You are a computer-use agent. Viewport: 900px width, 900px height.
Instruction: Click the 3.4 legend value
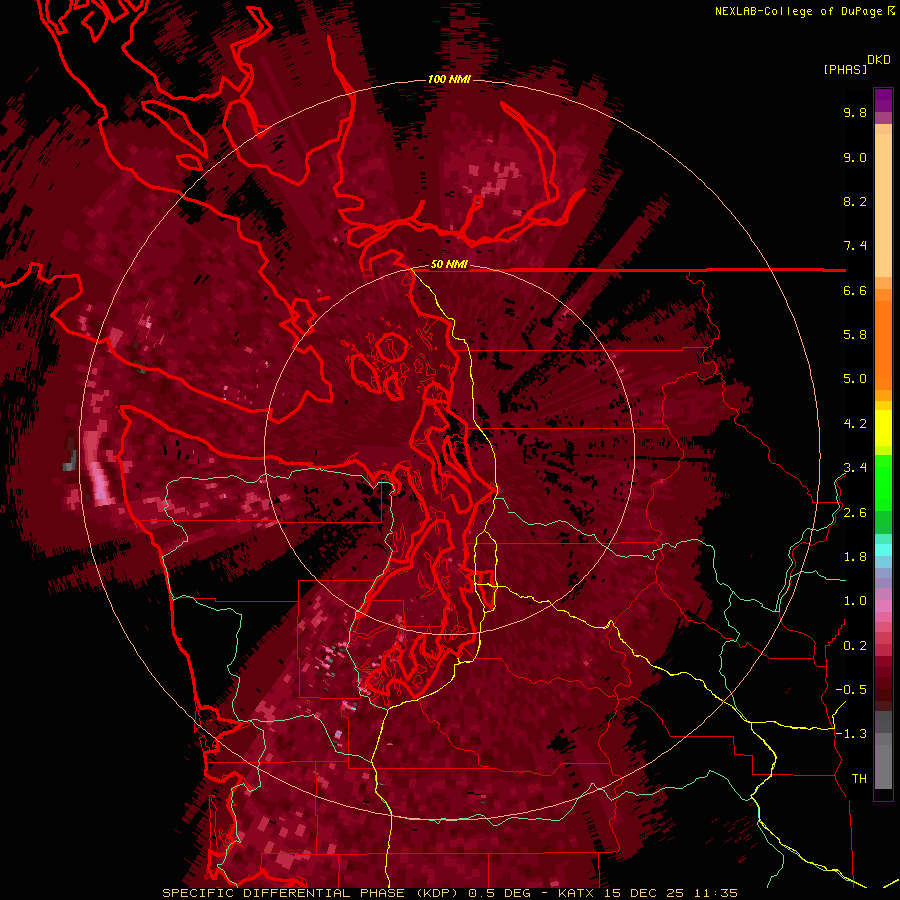855,468
